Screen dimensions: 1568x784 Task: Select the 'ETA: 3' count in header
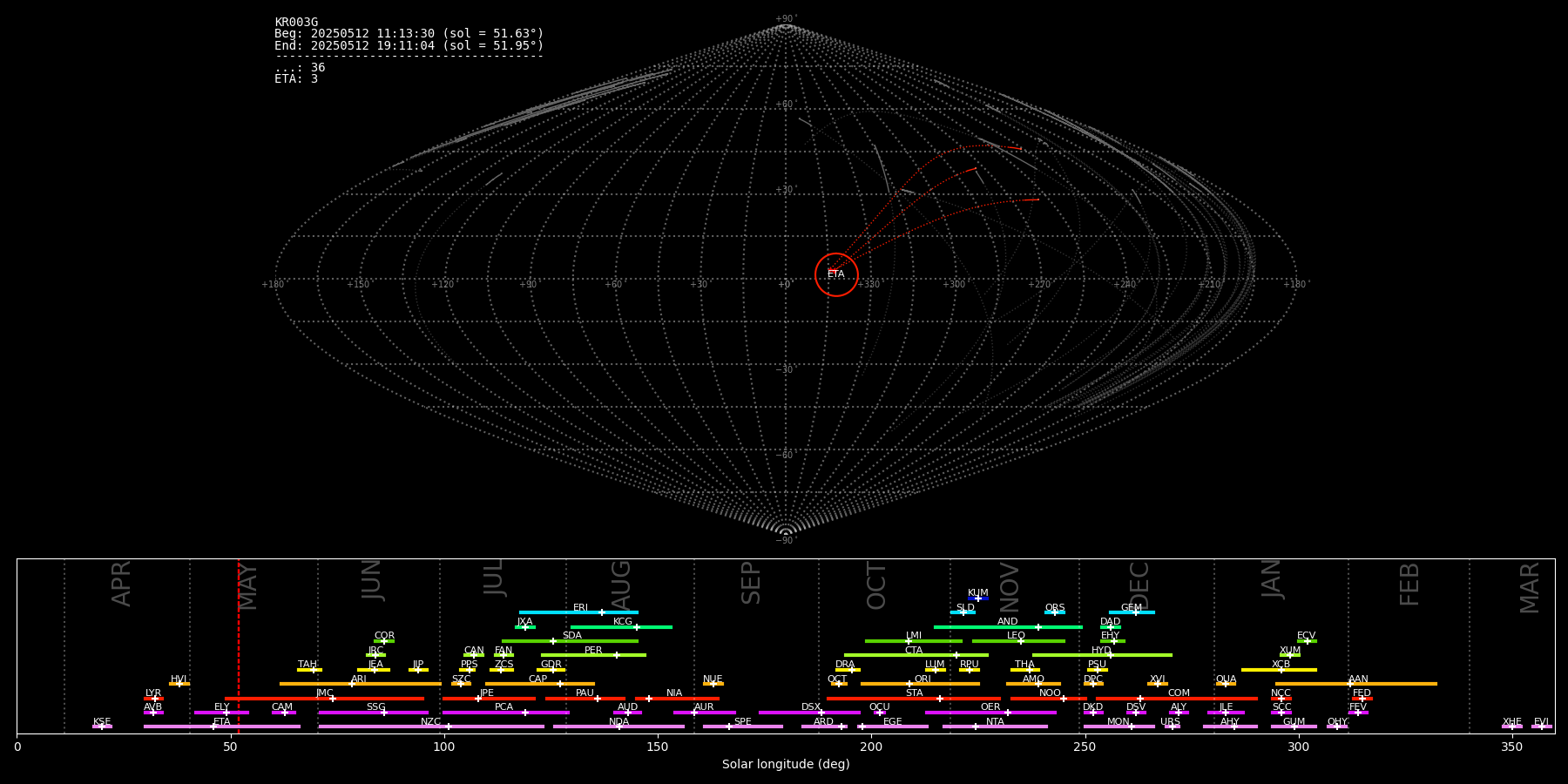click(x=296, y=78)
